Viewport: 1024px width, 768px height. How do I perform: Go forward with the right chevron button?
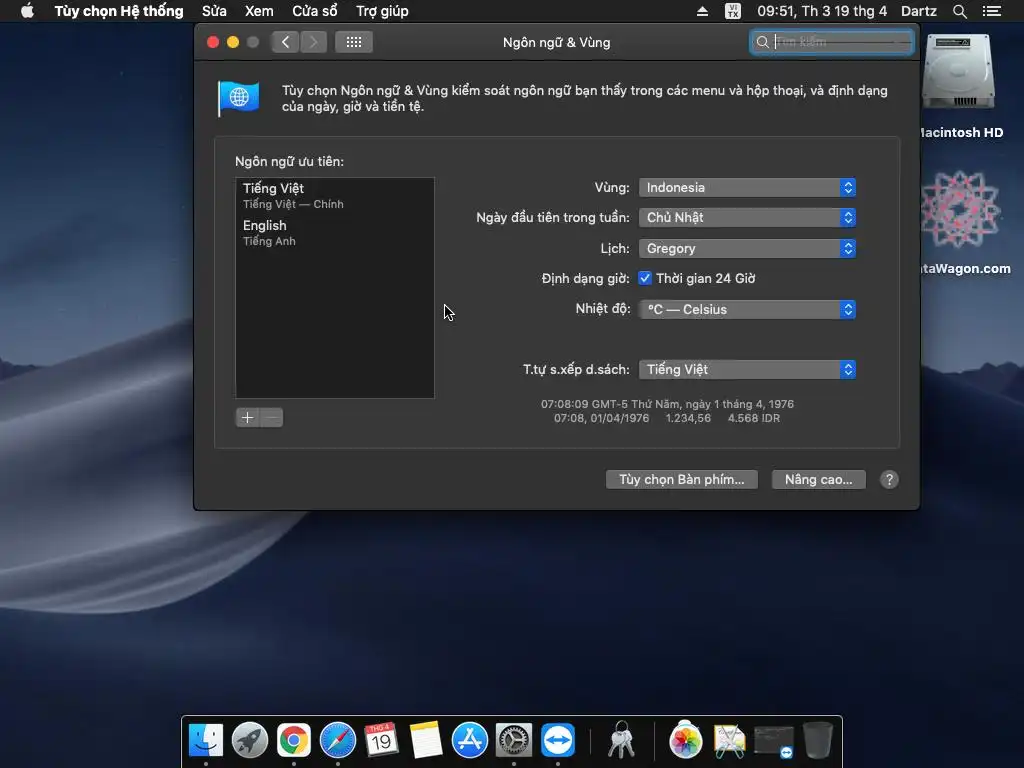point(313,42)
